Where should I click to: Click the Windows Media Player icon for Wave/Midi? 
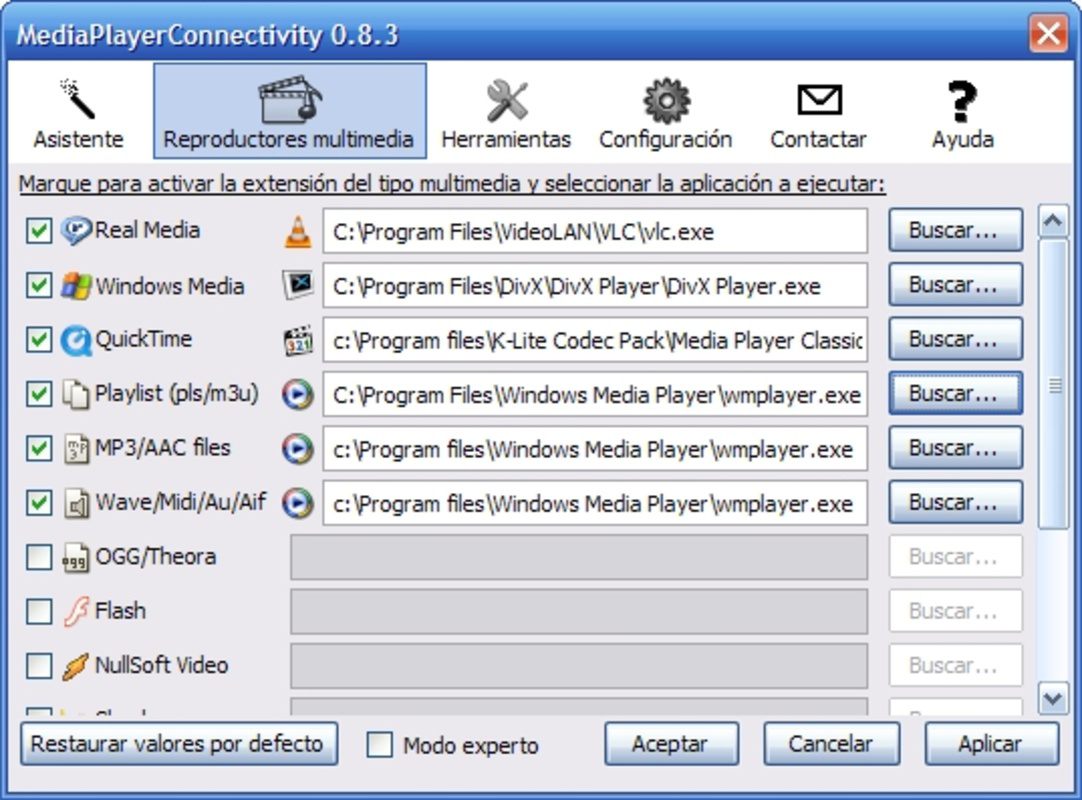point(297,503)
